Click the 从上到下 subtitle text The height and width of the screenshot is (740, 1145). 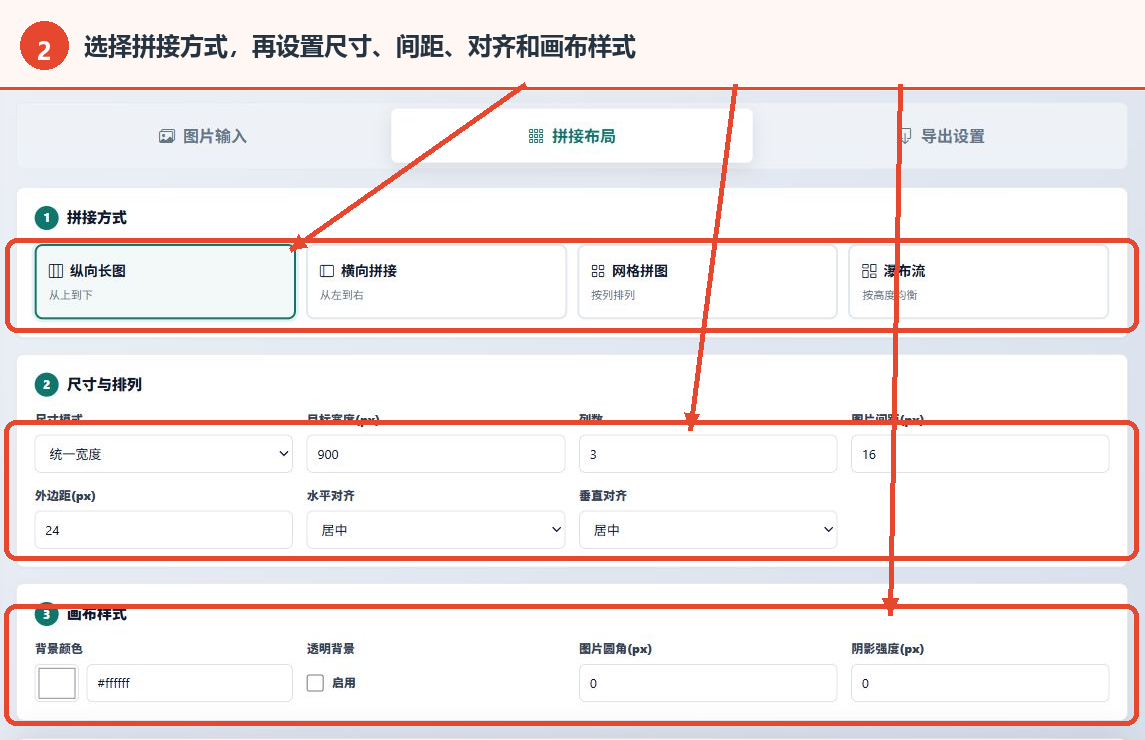tap(71, 295)
